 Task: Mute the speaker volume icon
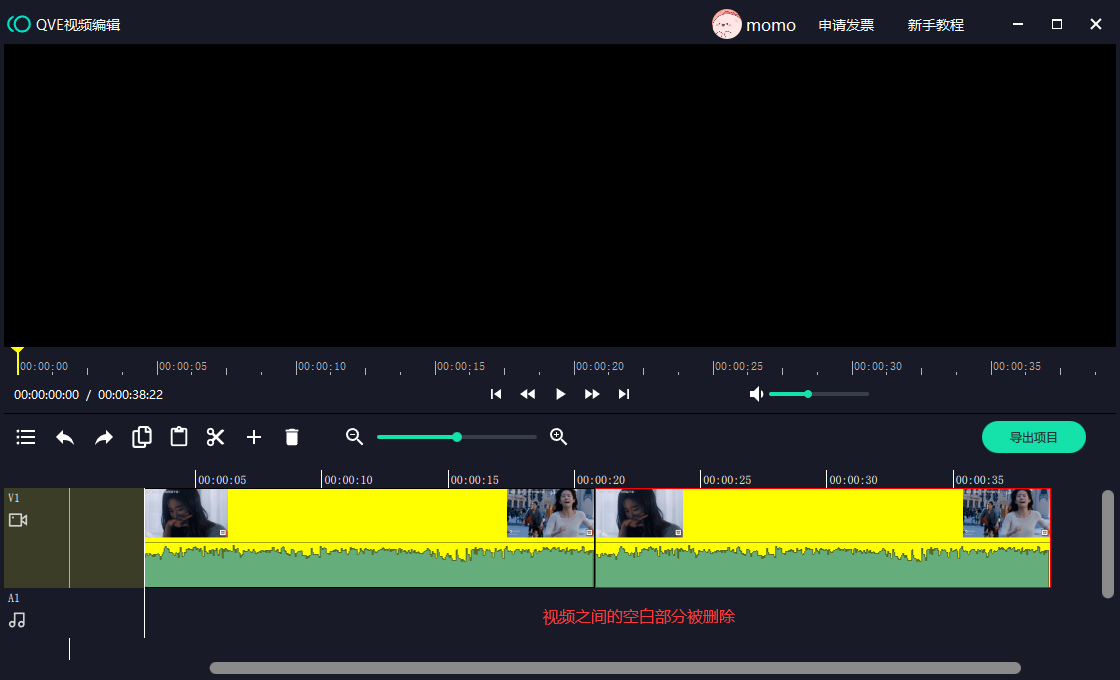(x=757, y=394)
